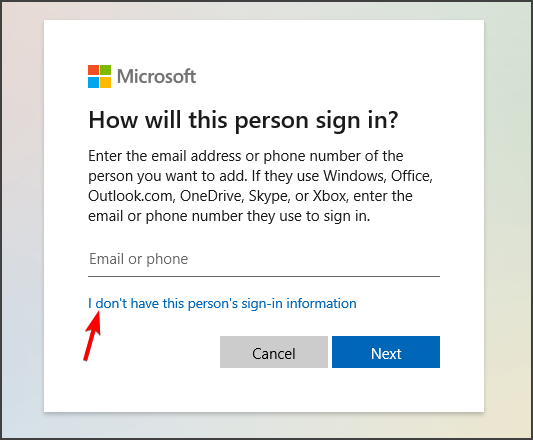
Task: Click the Microsoft four-square logo
Action: 99,77
